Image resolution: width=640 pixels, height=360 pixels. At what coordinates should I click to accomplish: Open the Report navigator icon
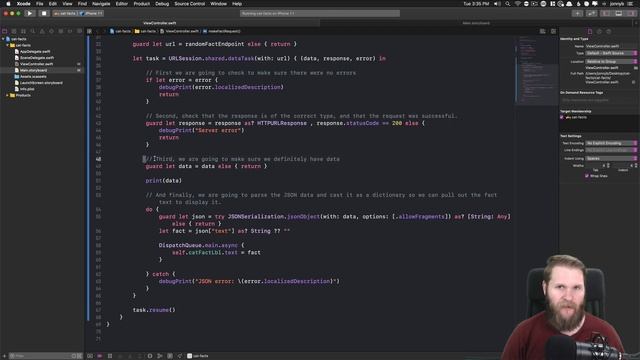click(79, 31)
